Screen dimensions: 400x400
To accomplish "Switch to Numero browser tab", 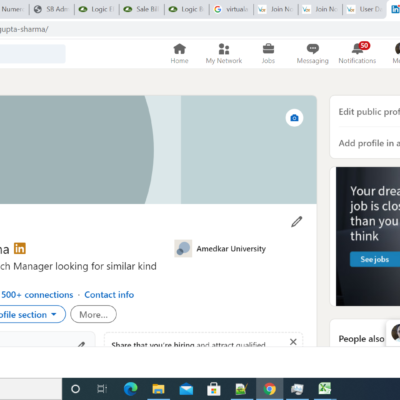I will 13,9.
